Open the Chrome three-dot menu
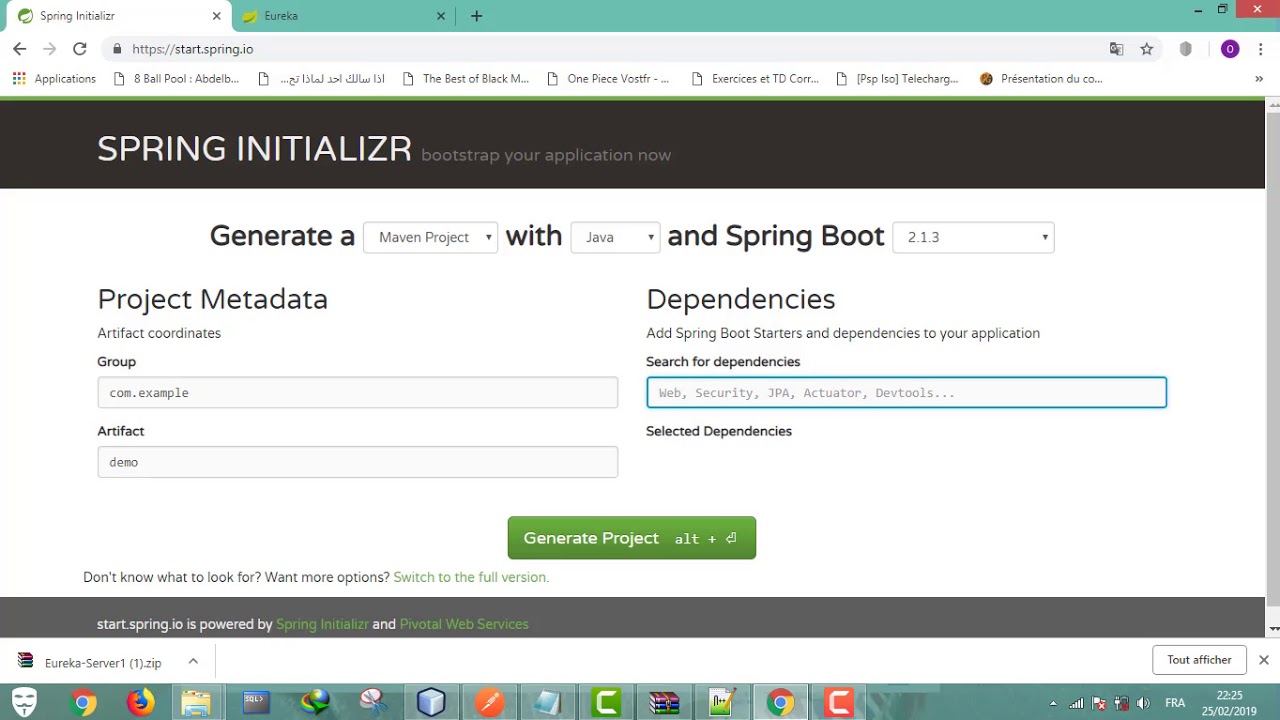The height and width of the screenshot is (720, 1280). (x=1261, y=49)
